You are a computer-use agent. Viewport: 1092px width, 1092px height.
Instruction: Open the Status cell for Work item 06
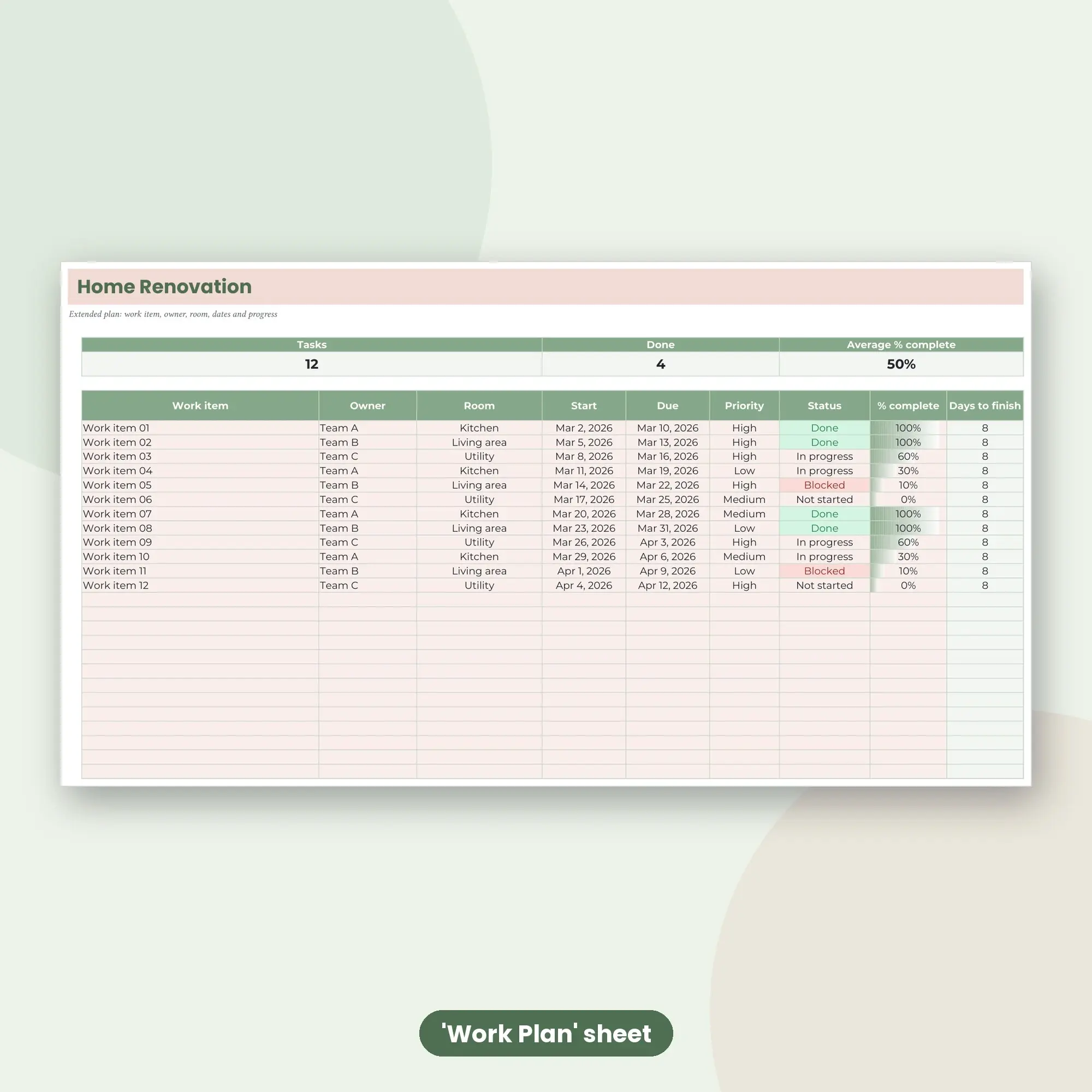tap(824, 499)
